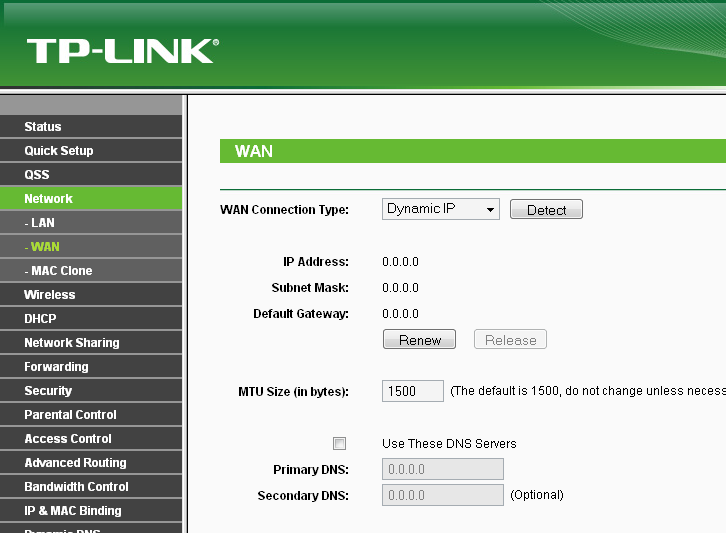Click the 'MTU Size (in bytes):' label
Image resolution: width=726 pixels, height=533 pixels.
(x=294, y=392)
